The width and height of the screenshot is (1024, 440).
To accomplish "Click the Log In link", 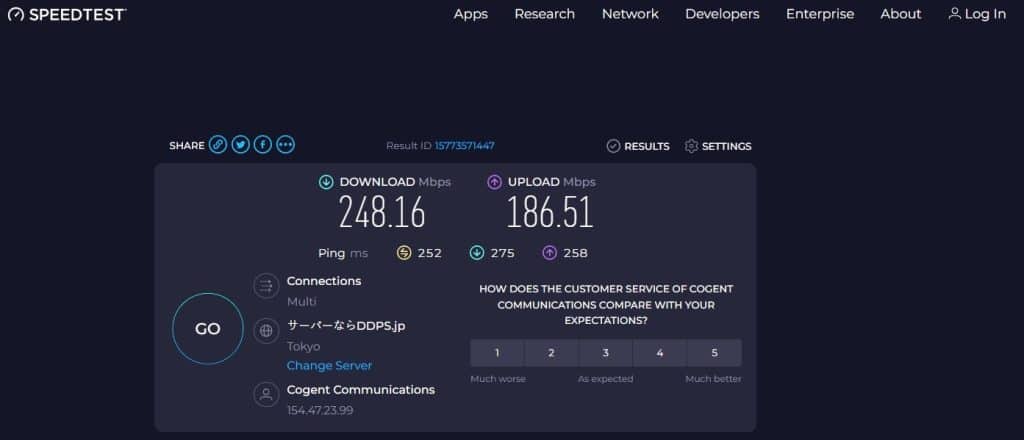I will tap(977, 14).
